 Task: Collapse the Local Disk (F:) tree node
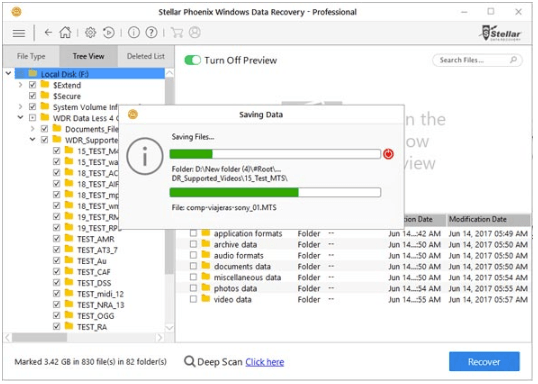pos(8,73)
